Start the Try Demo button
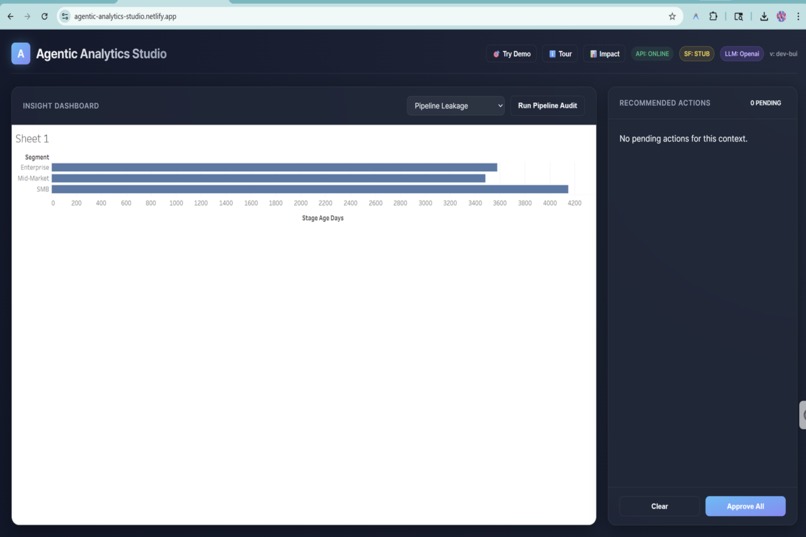Viewport: 806px width, 537px height. pos(511,54)
